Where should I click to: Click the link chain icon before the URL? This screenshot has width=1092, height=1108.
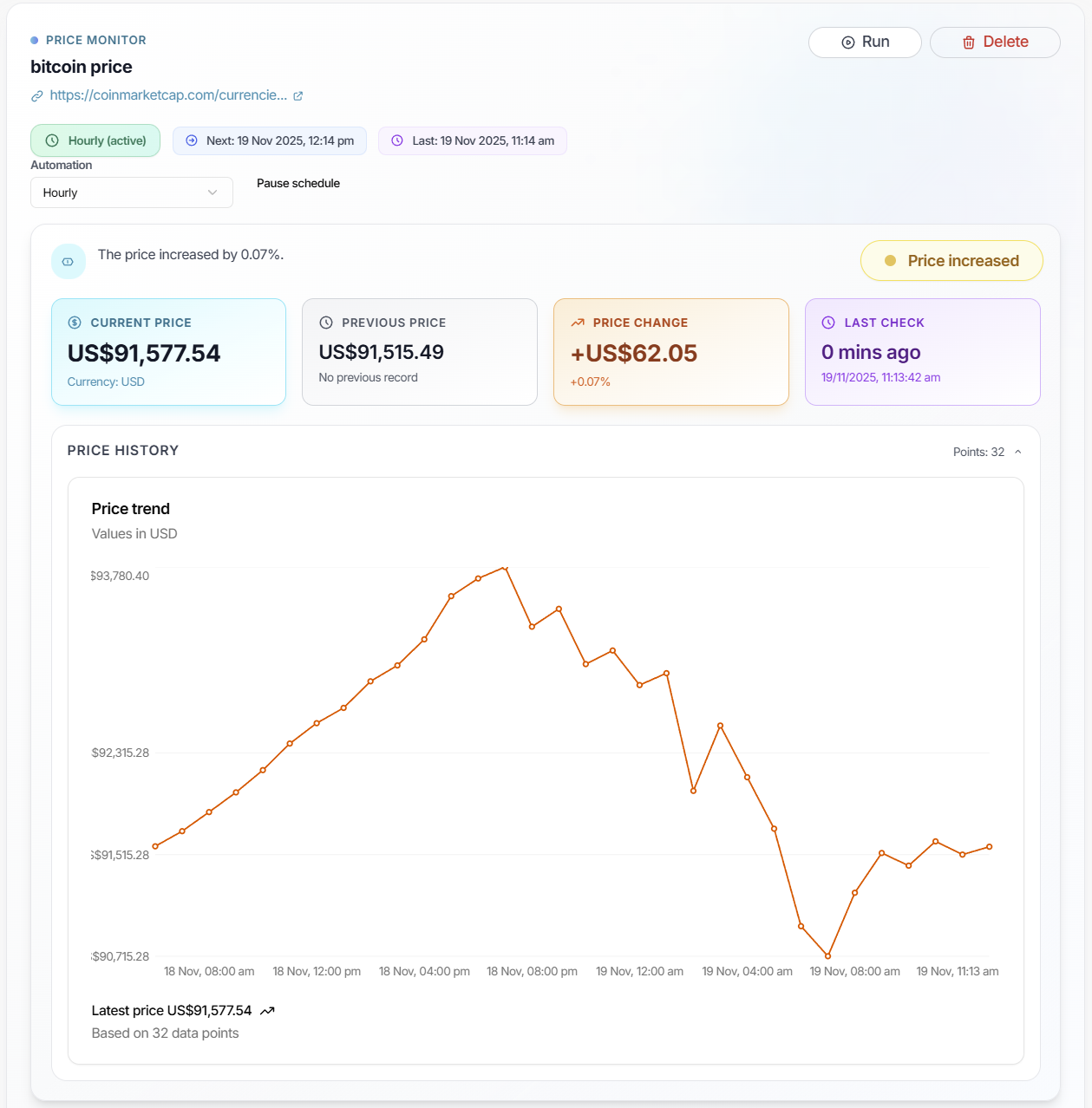point(37,95)
